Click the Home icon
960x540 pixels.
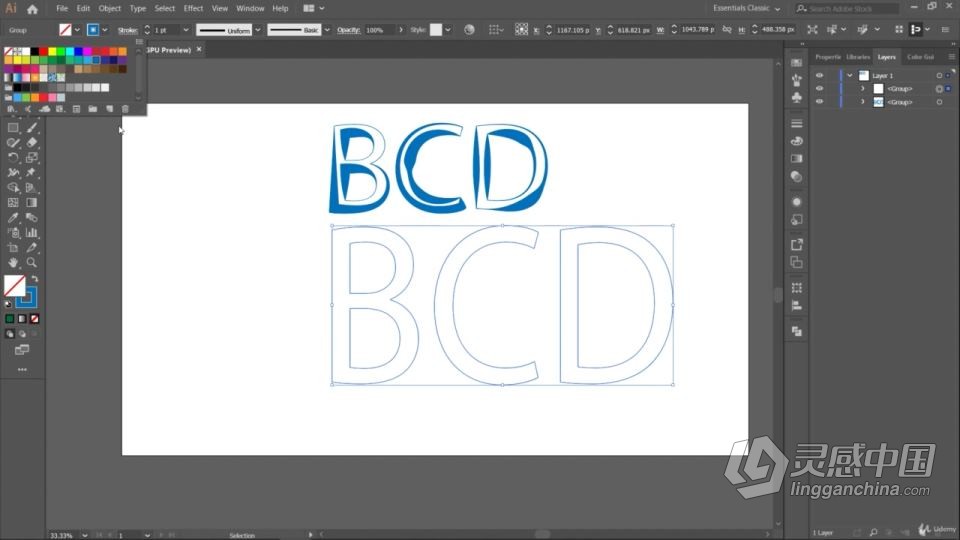32,9
